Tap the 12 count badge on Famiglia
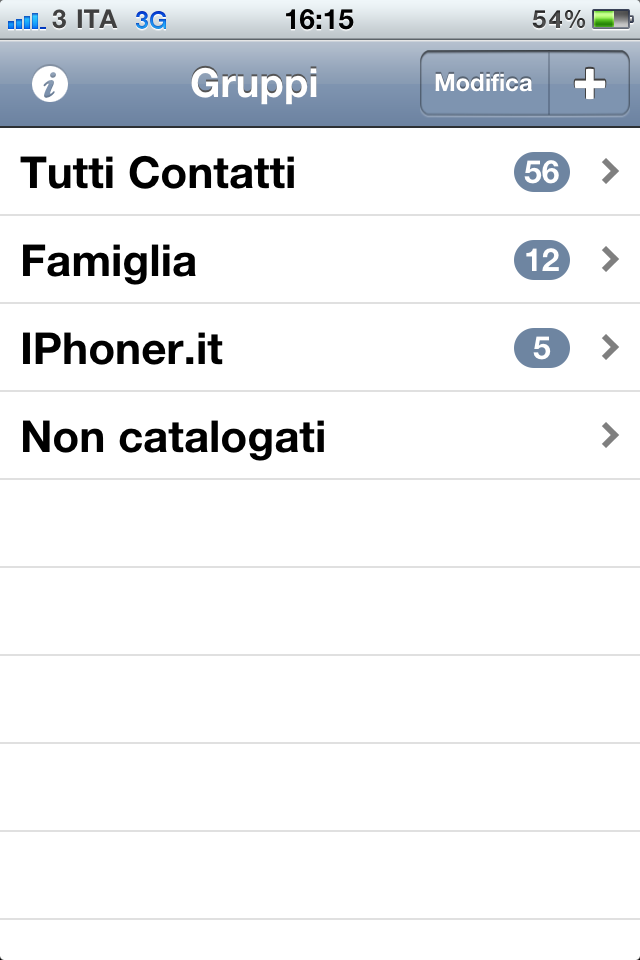 (541, 260)
